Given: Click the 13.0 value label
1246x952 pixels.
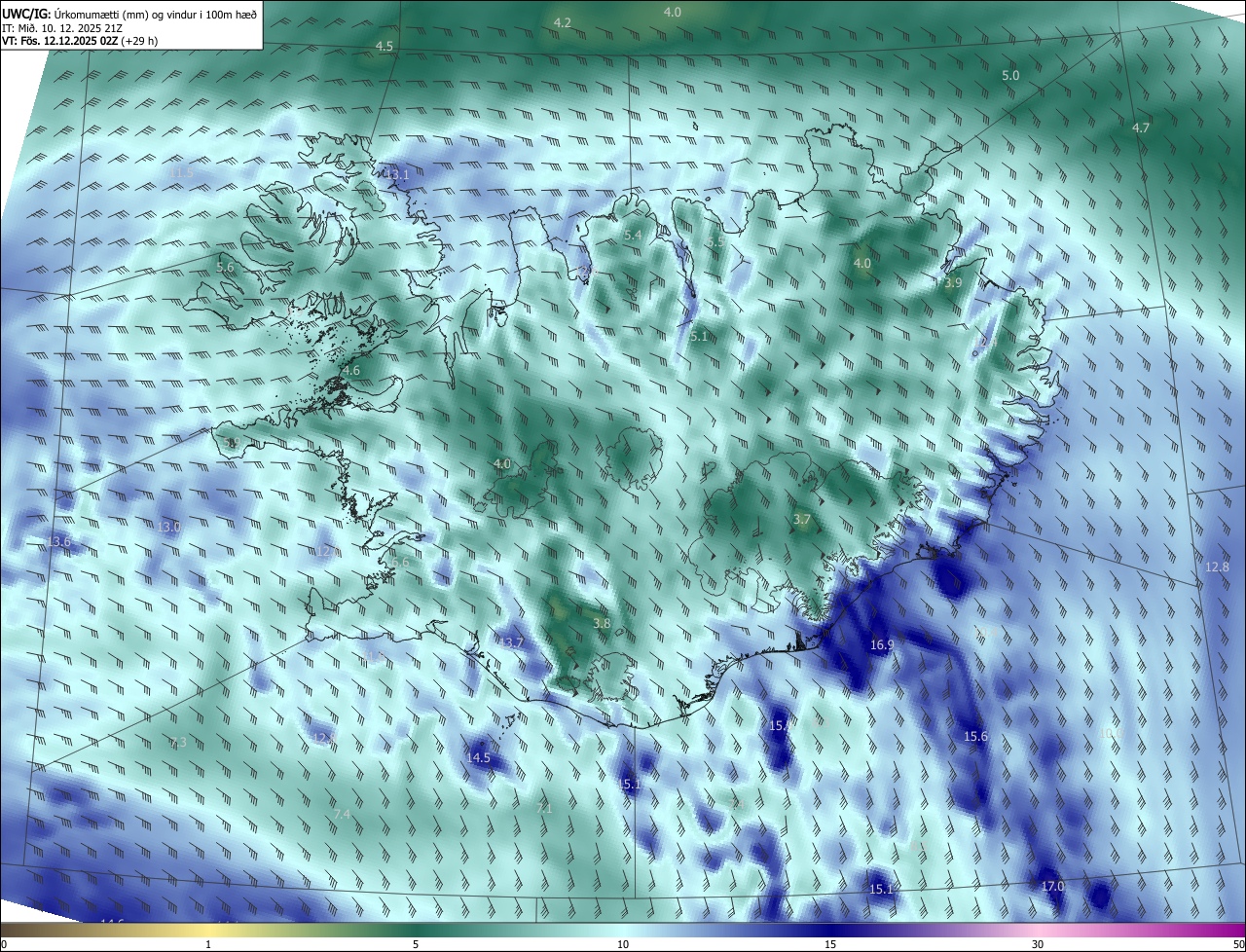Looking at the screenshot, I should [169, 527].
